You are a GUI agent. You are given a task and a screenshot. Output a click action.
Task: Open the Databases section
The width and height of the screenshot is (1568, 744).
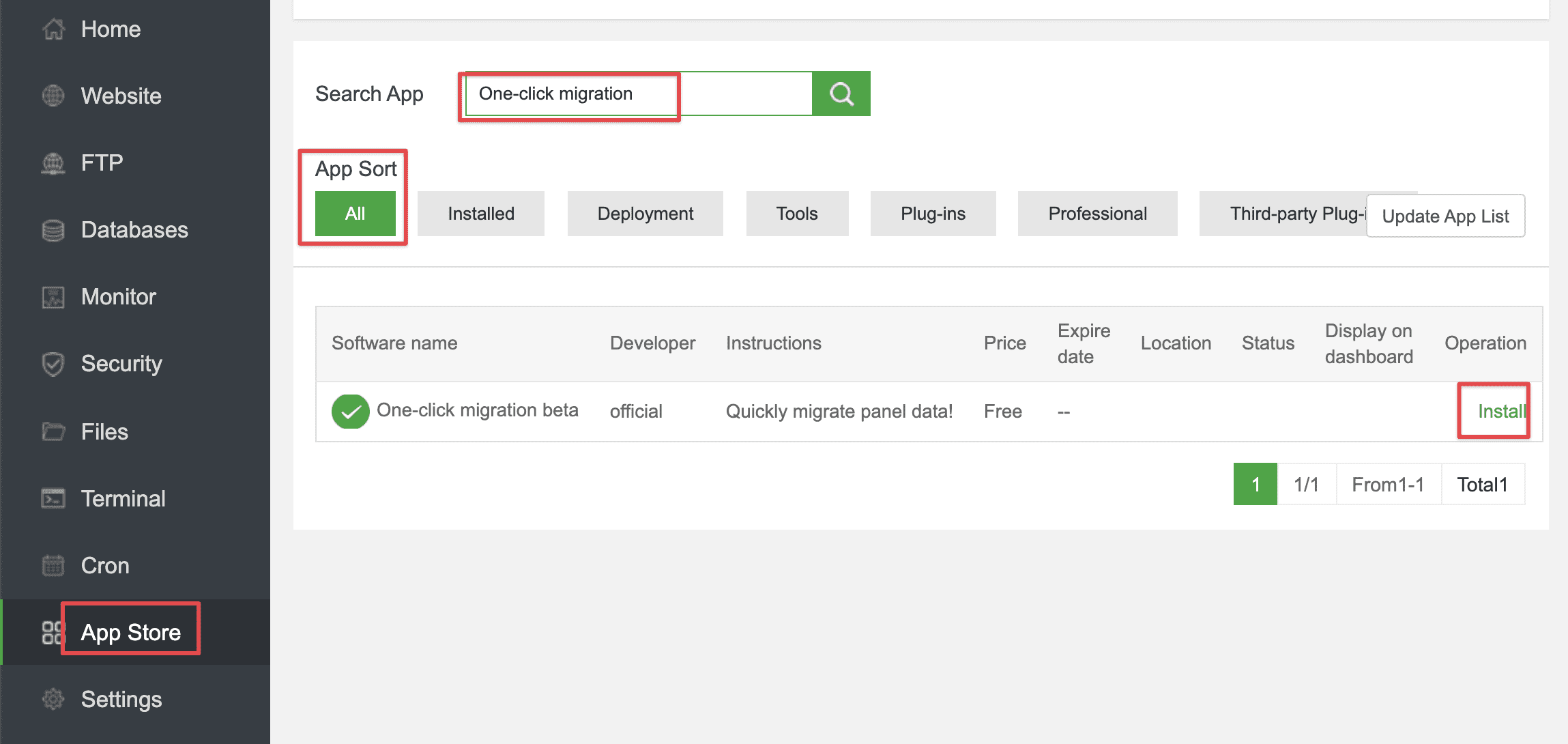[134, 229]
